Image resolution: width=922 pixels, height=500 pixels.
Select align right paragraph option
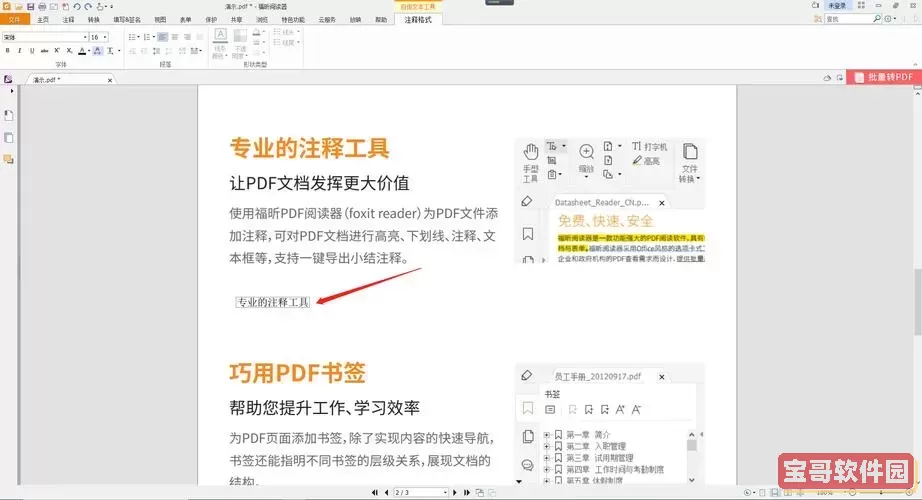click(187, 37)
